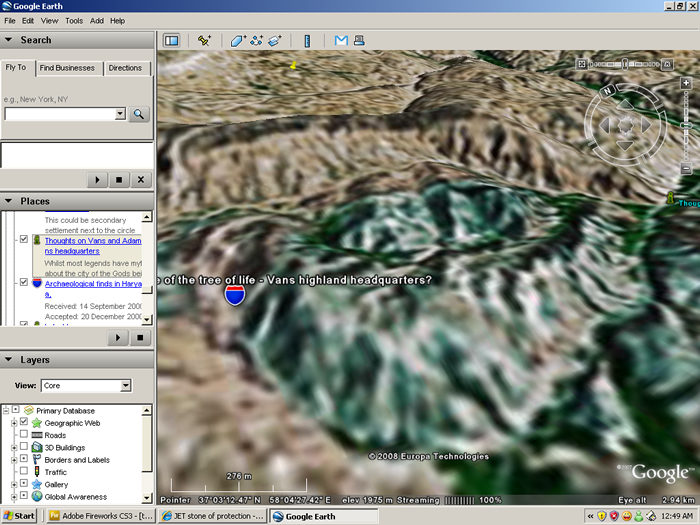Open the ruler measurement tool
This screenshot has height=525, width=700.
(x=307, y=41)
